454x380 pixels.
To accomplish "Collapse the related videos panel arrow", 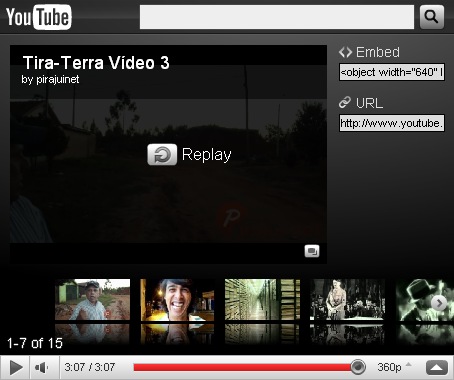I will (437, 368).
